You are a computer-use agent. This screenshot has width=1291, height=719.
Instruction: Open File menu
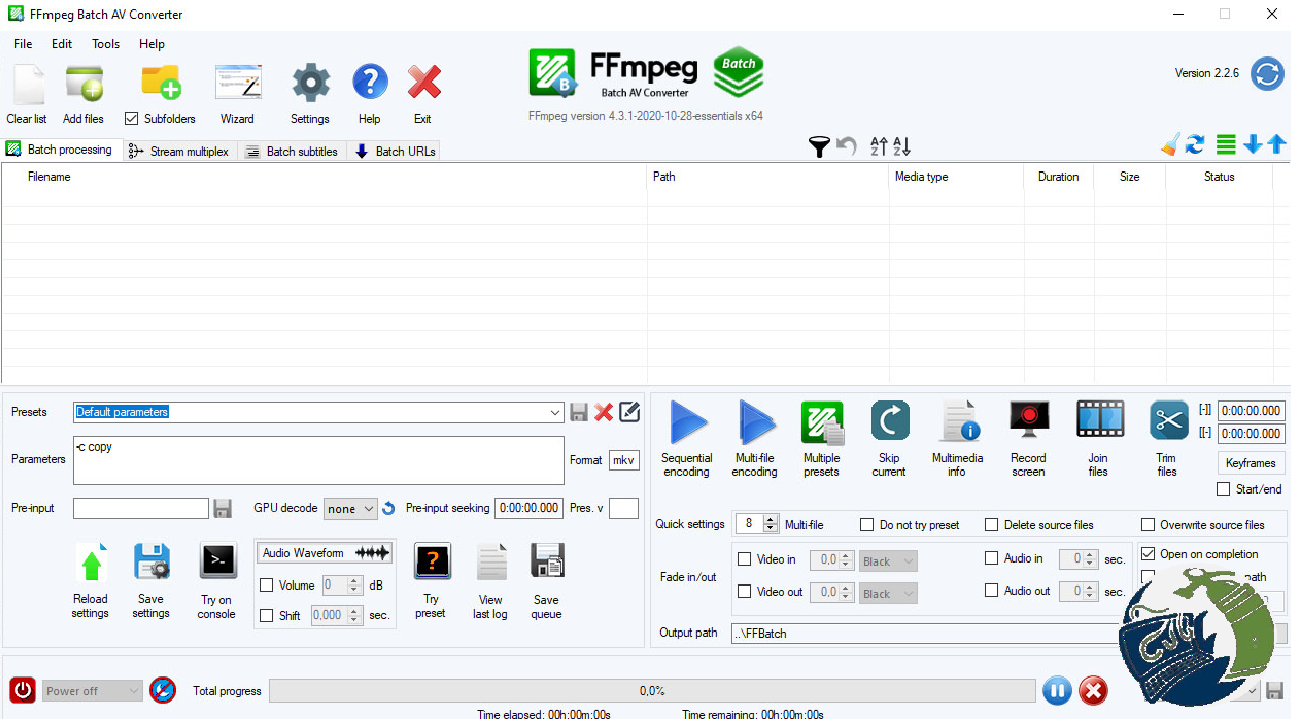23,44
